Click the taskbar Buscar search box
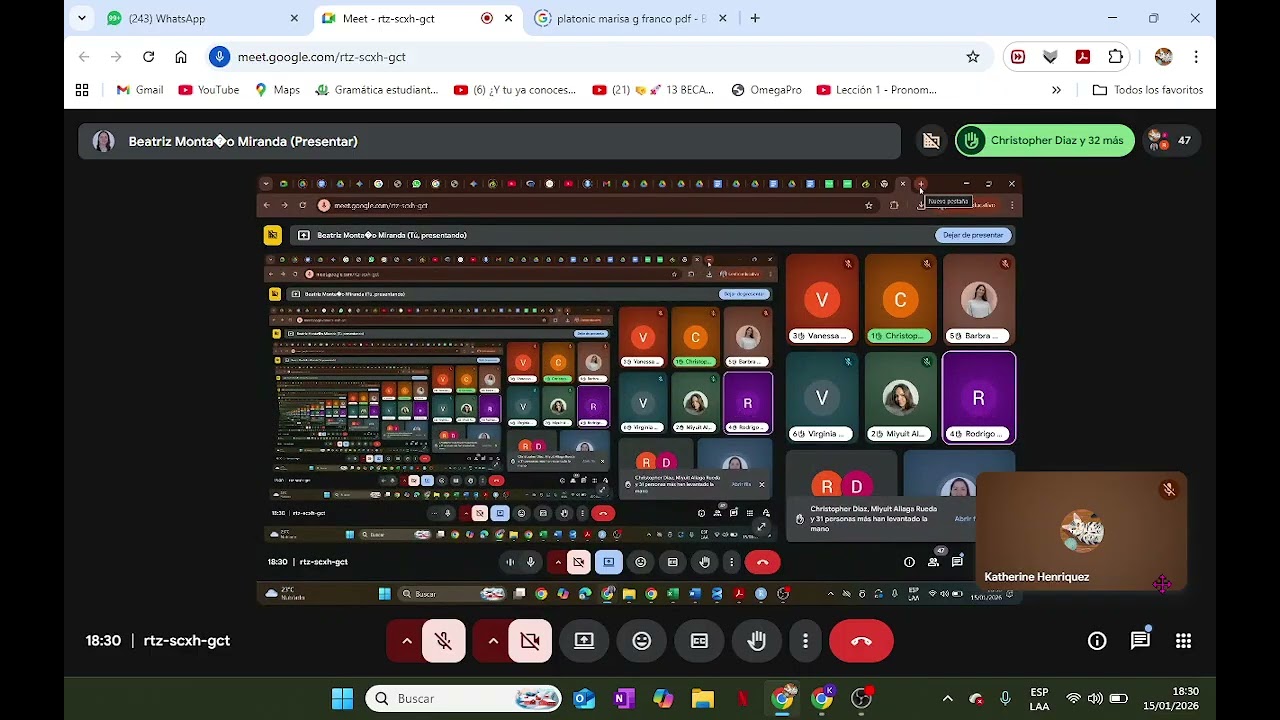 coord(464,698)
